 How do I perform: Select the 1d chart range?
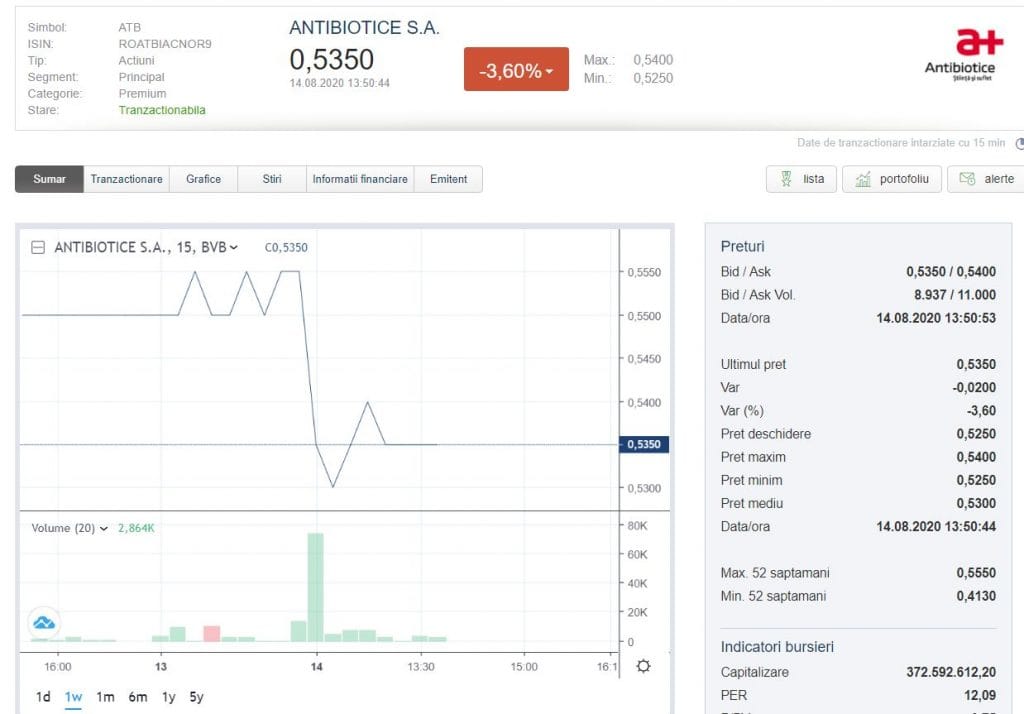tap(43, 697)
